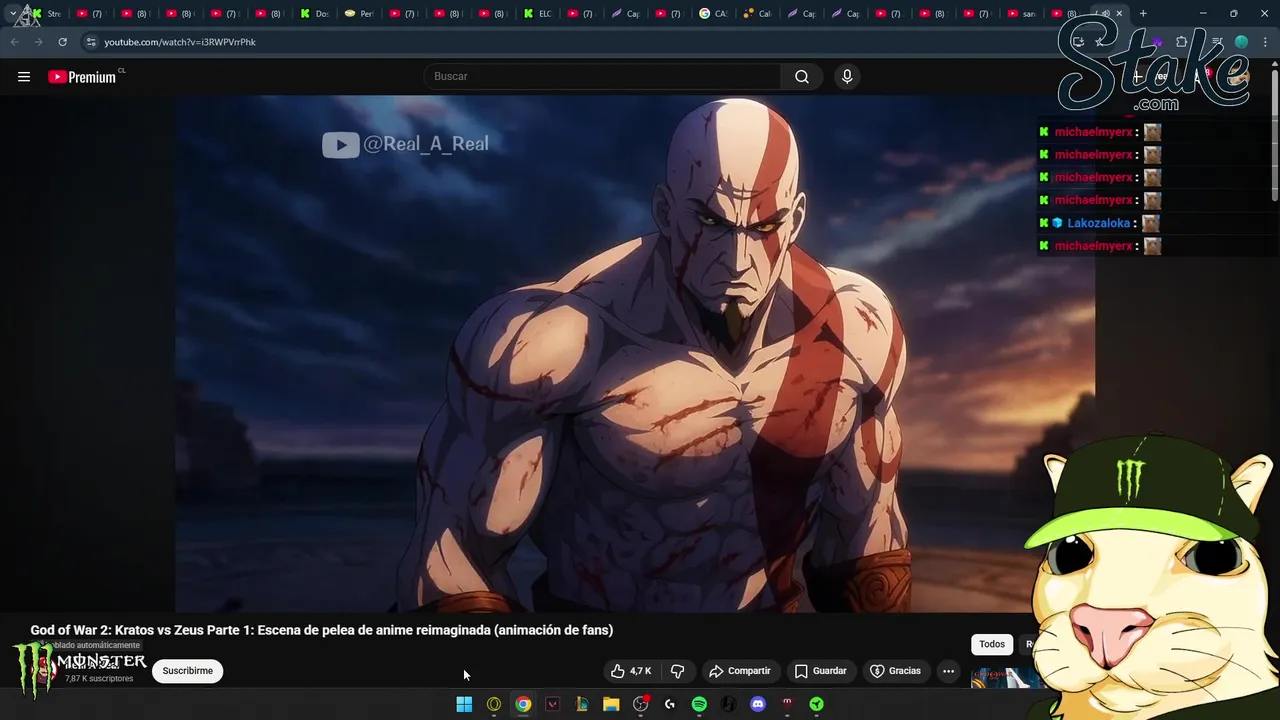The width and height of the screenshot is (1280, 720).
Task: Click the browser forward arrow
Action: coord(39,42)
